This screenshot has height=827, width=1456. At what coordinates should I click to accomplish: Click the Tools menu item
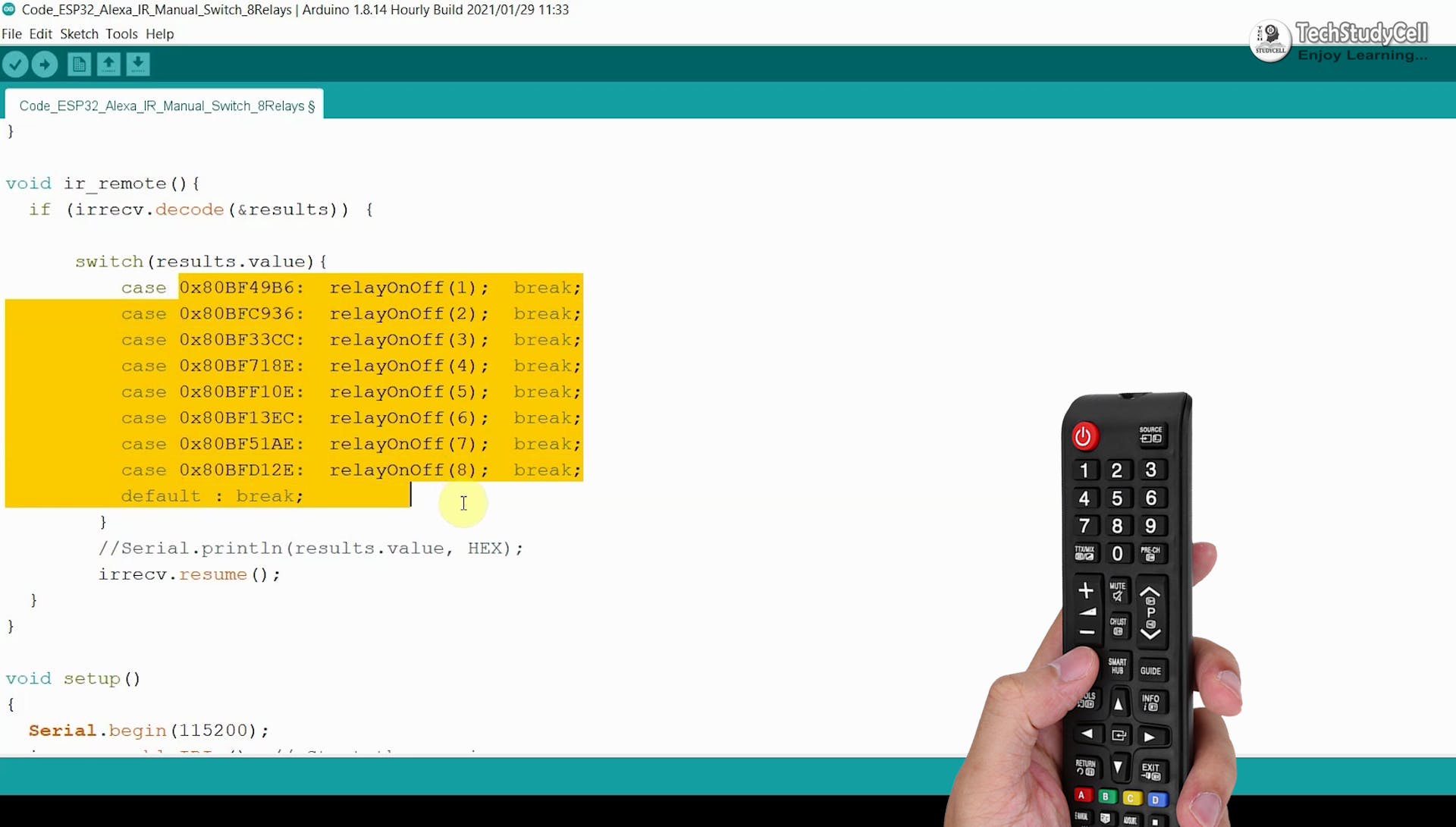tap(119, 33)
